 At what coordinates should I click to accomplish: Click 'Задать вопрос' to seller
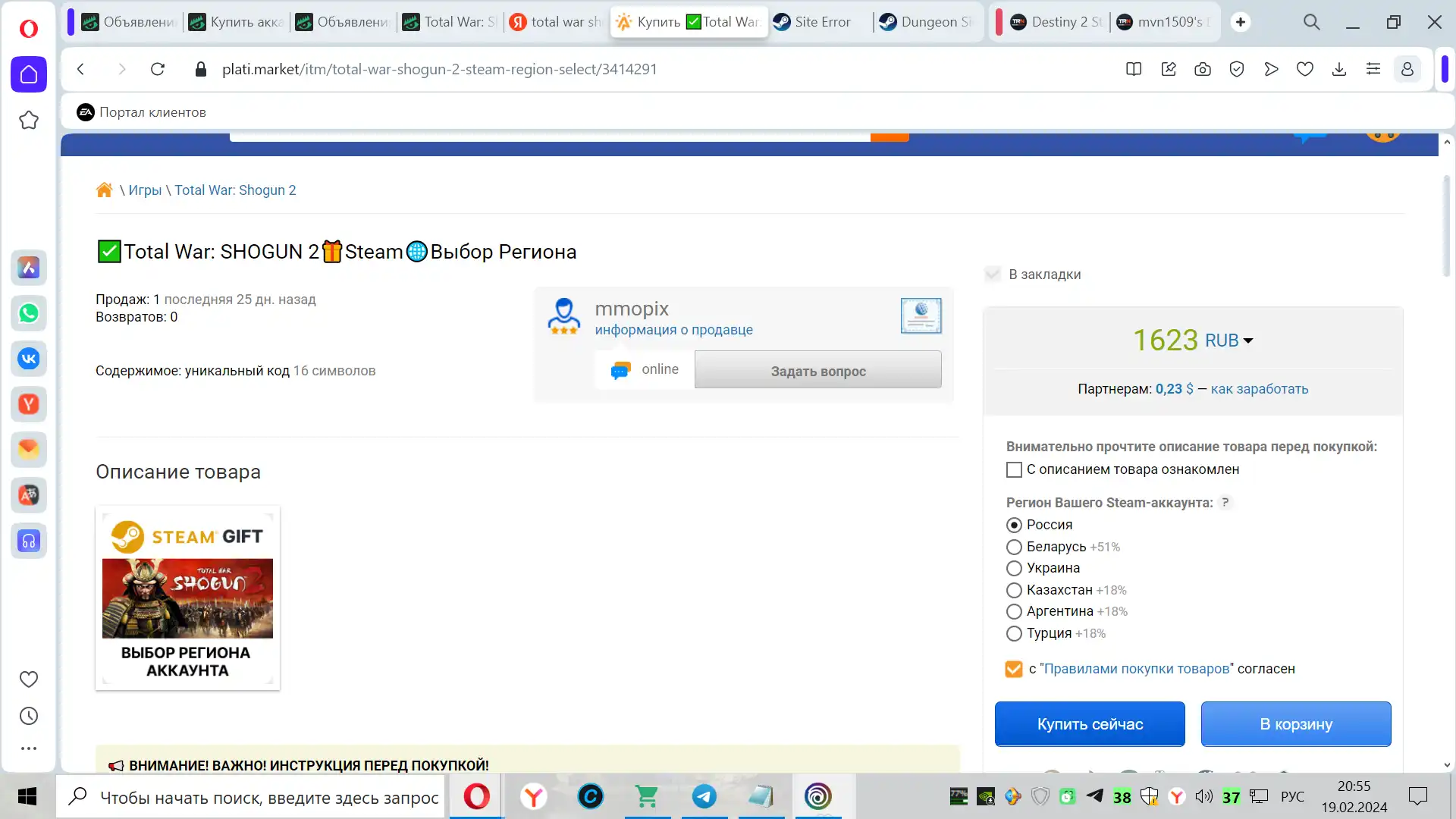(x=818, y=371)
